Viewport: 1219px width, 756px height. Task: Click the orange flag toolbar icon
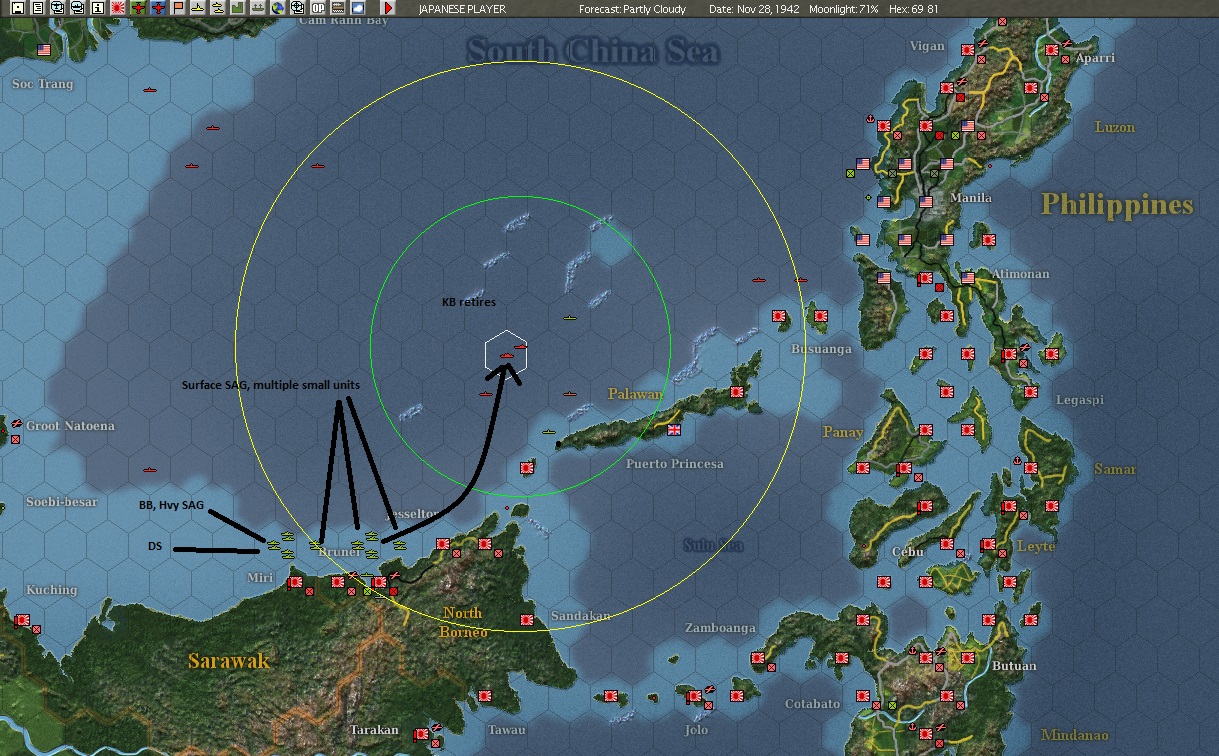[x=178, y=8]
